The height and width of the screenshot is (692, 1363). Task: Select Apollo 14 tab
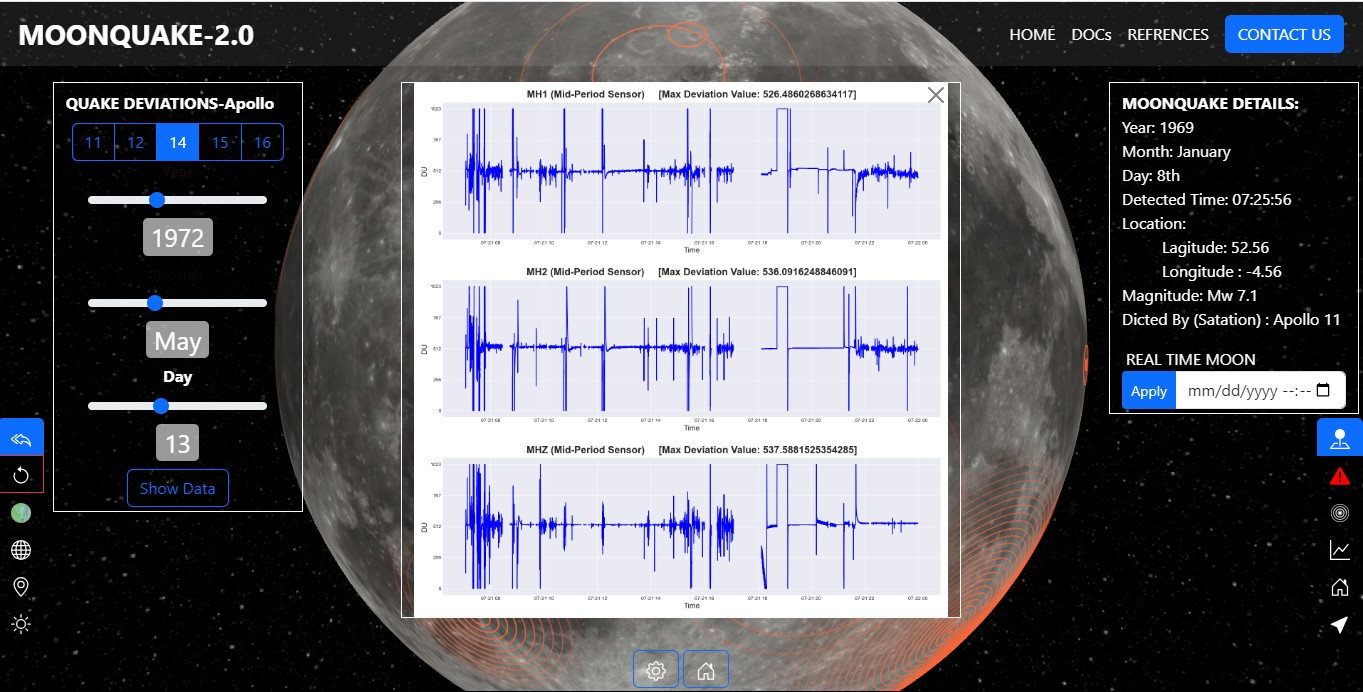(178, 142)
